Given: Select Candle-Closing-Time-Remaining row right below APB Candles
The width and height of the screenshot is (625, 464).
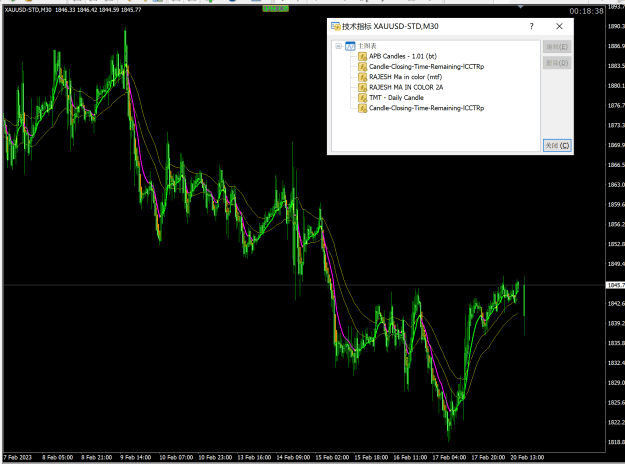Looking at the screenshot, I should pyautogui.click(x=426, y=67).
